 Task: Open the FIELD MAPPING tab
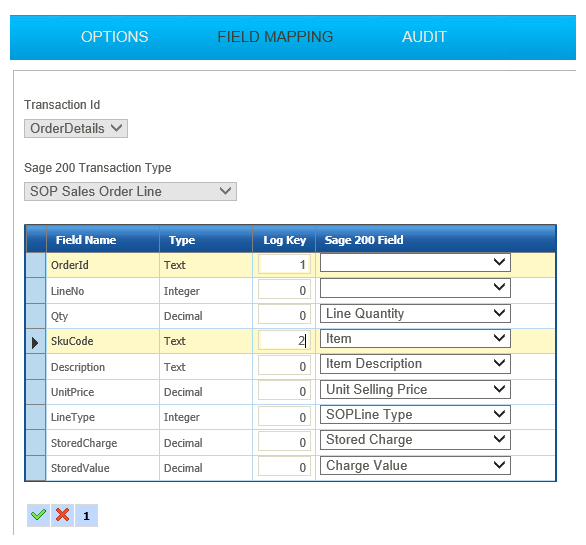(x=275, y=37)
